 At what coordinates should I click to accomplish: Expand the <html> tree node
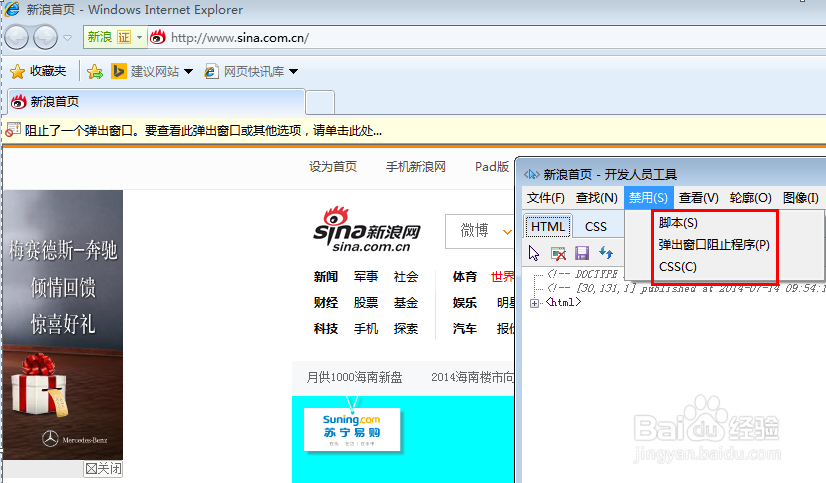point(534,303)
